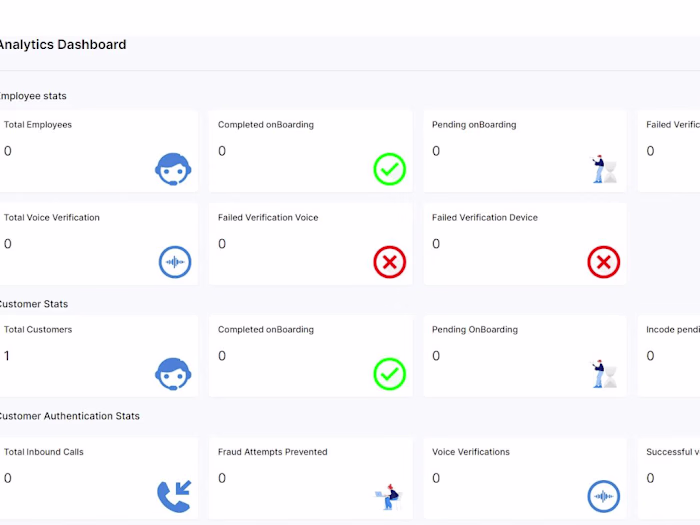Viewport: 700px width, 525px height.
Task: Click the headset agent icon in Total Employees card
Action: coord(173,169)
